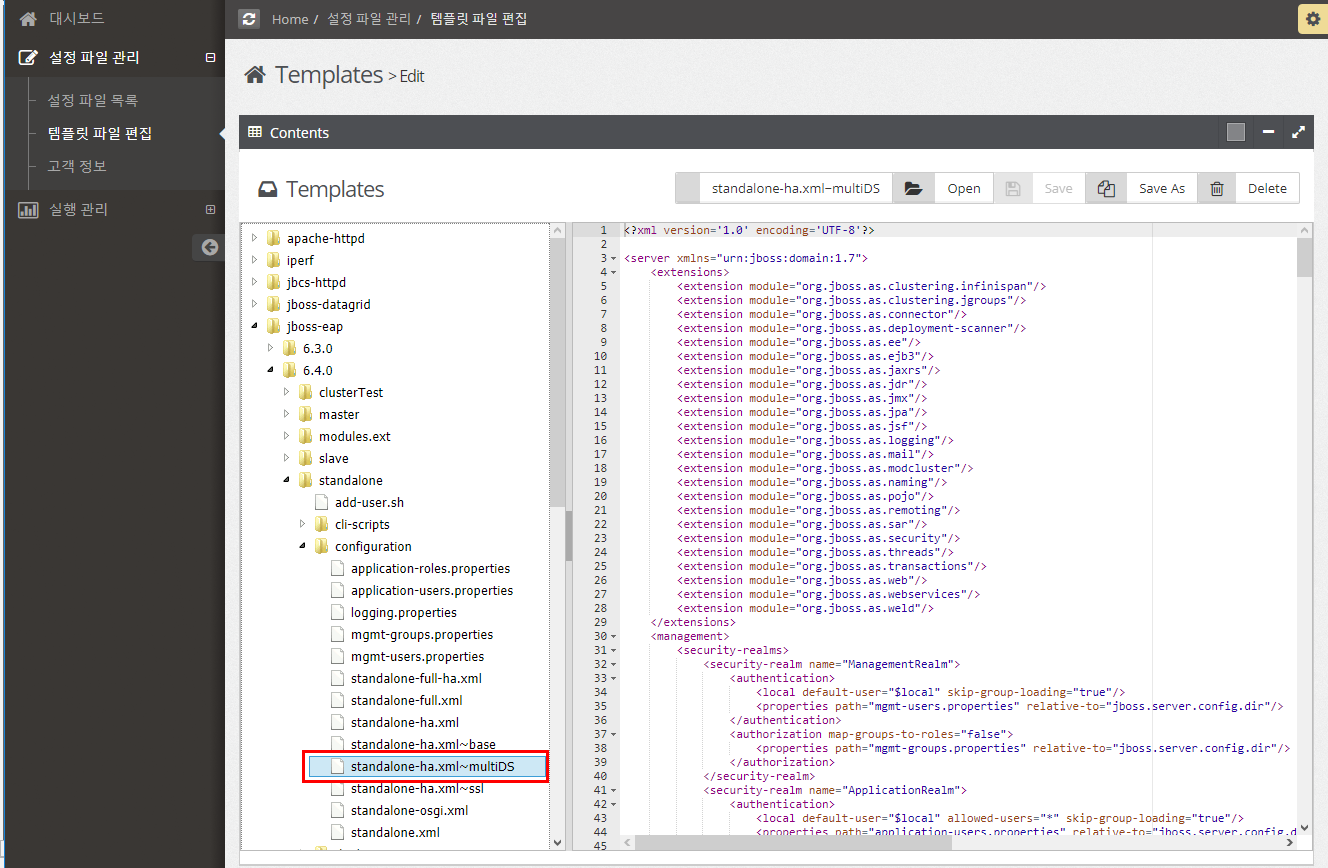Expand the apache-httpd folder
The height and width of the screenshot is (868, 1328).
(x=254, y=238)
